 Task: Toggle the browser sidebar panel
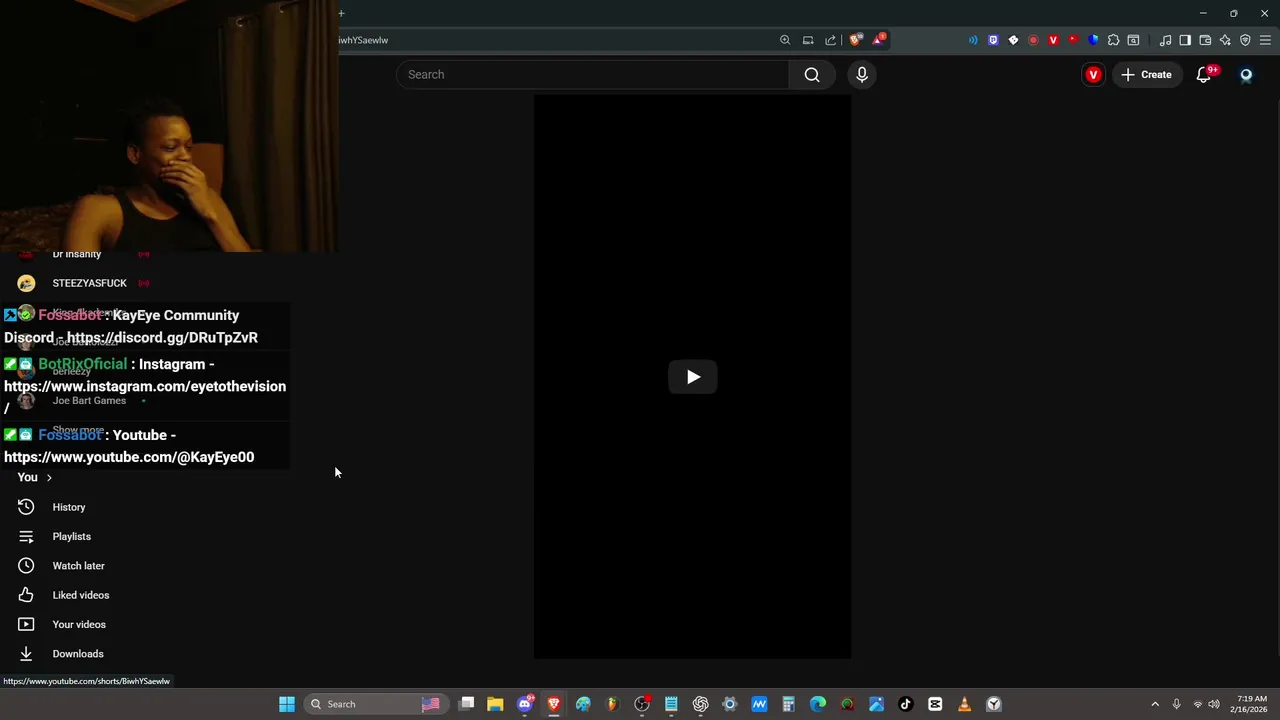coord(1185,40)
